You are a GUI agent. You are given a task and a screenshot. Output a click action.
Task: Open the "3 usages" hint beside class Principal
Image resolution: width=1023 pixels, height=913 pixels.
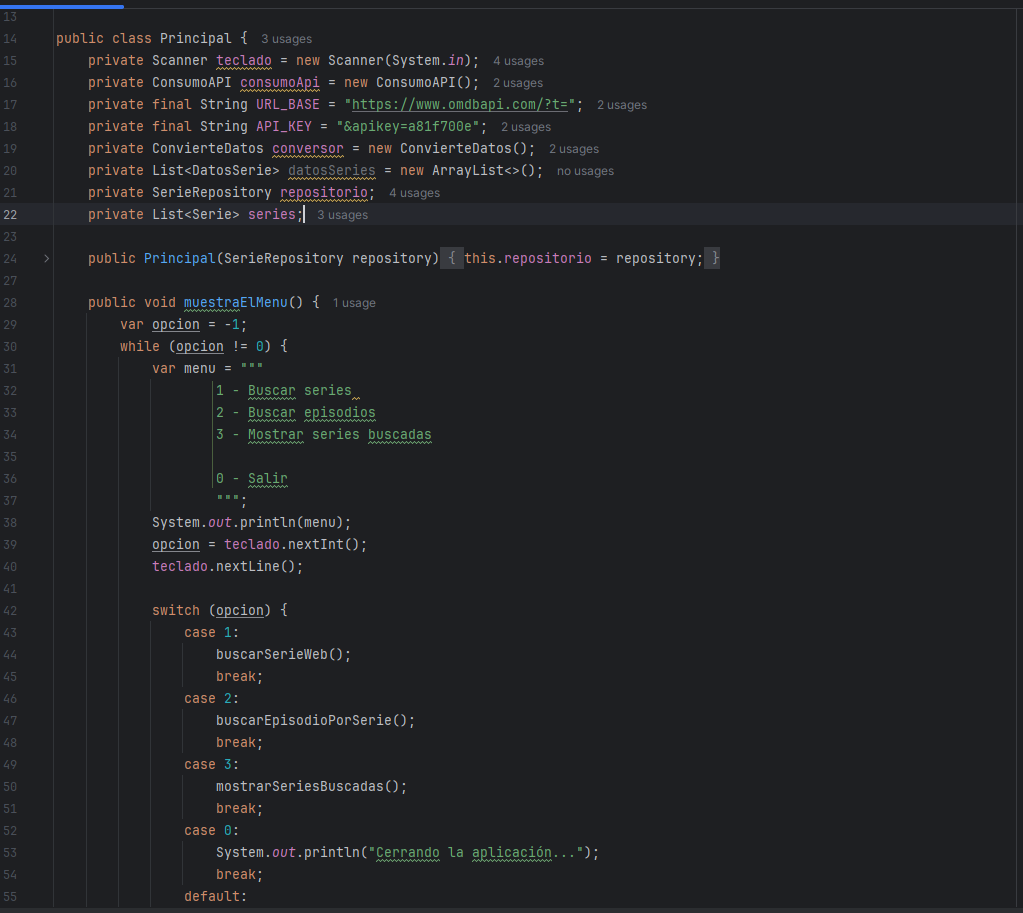click(x=286, y=39)
